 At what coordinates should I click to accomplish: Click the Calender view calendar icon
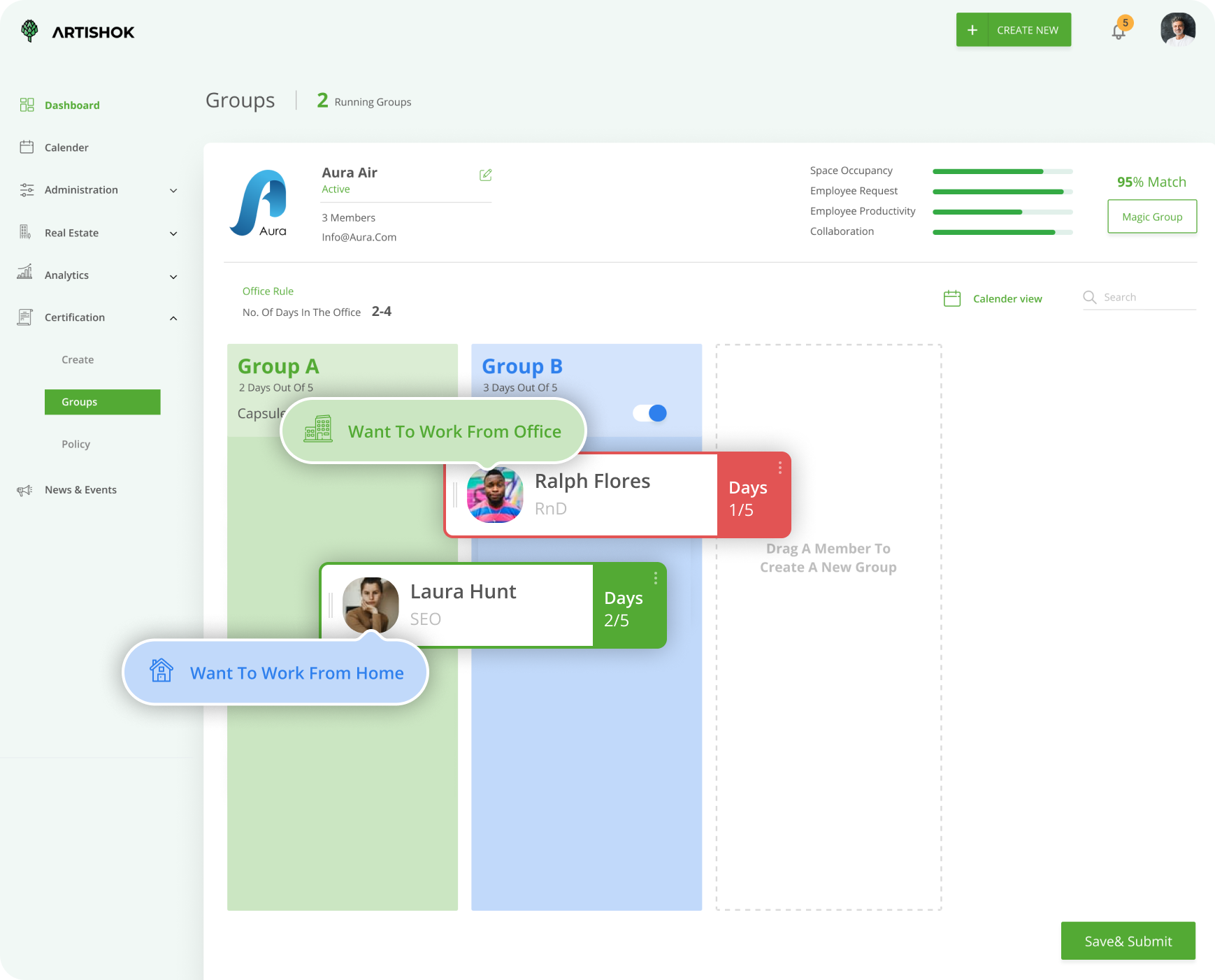point(952,298)
